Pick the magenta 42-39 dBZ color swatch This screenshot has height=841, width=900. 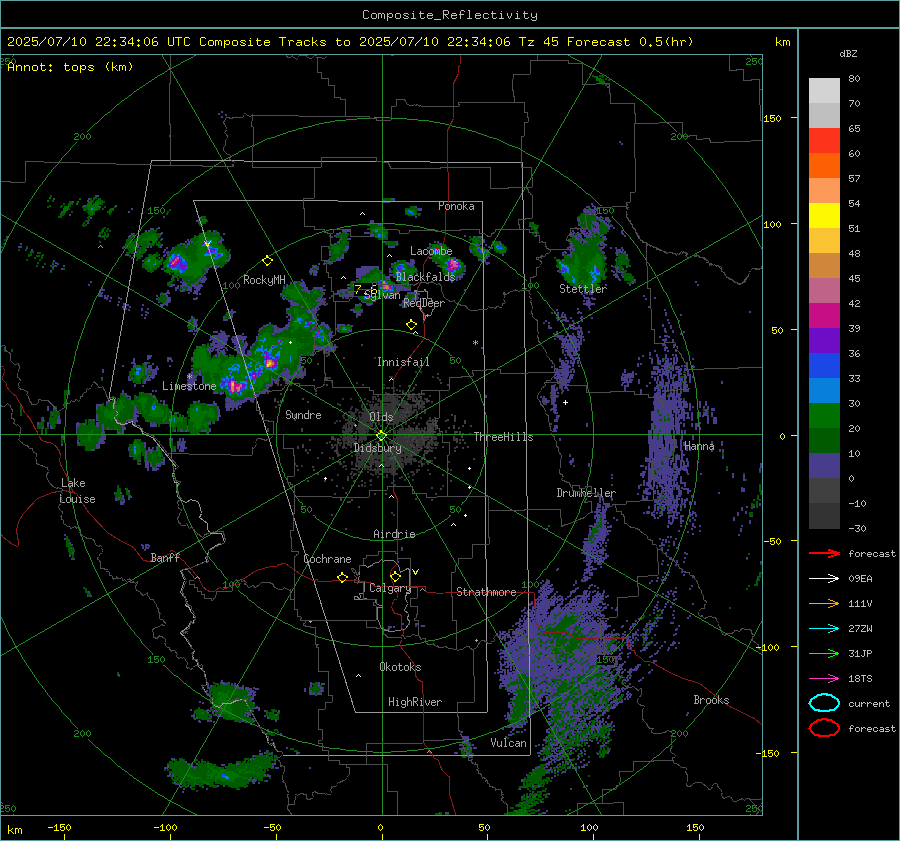pyautogui.click(x=824, y=316)
